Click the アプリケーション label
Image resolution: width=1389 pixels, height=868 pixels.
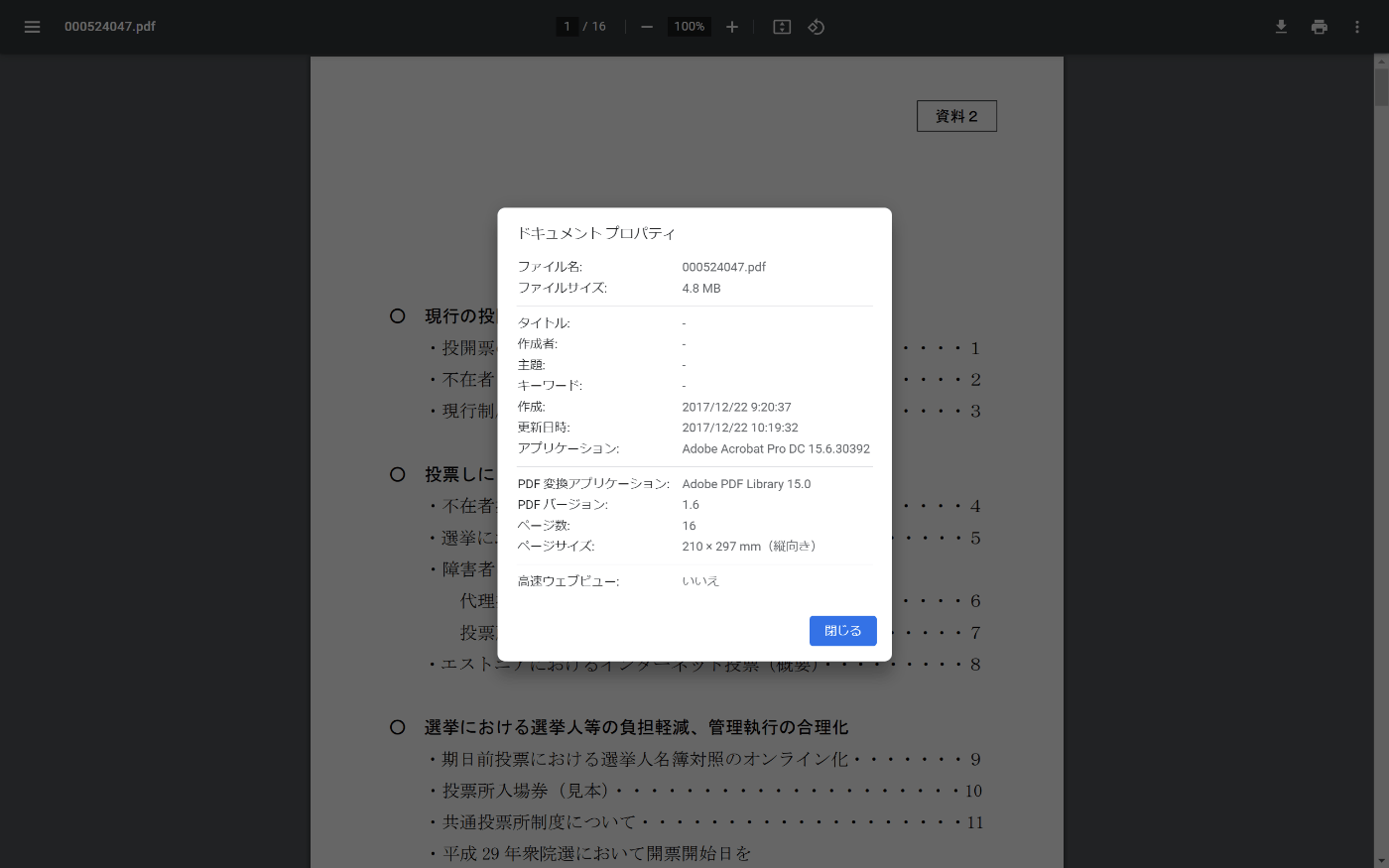[x=568, y=448]
